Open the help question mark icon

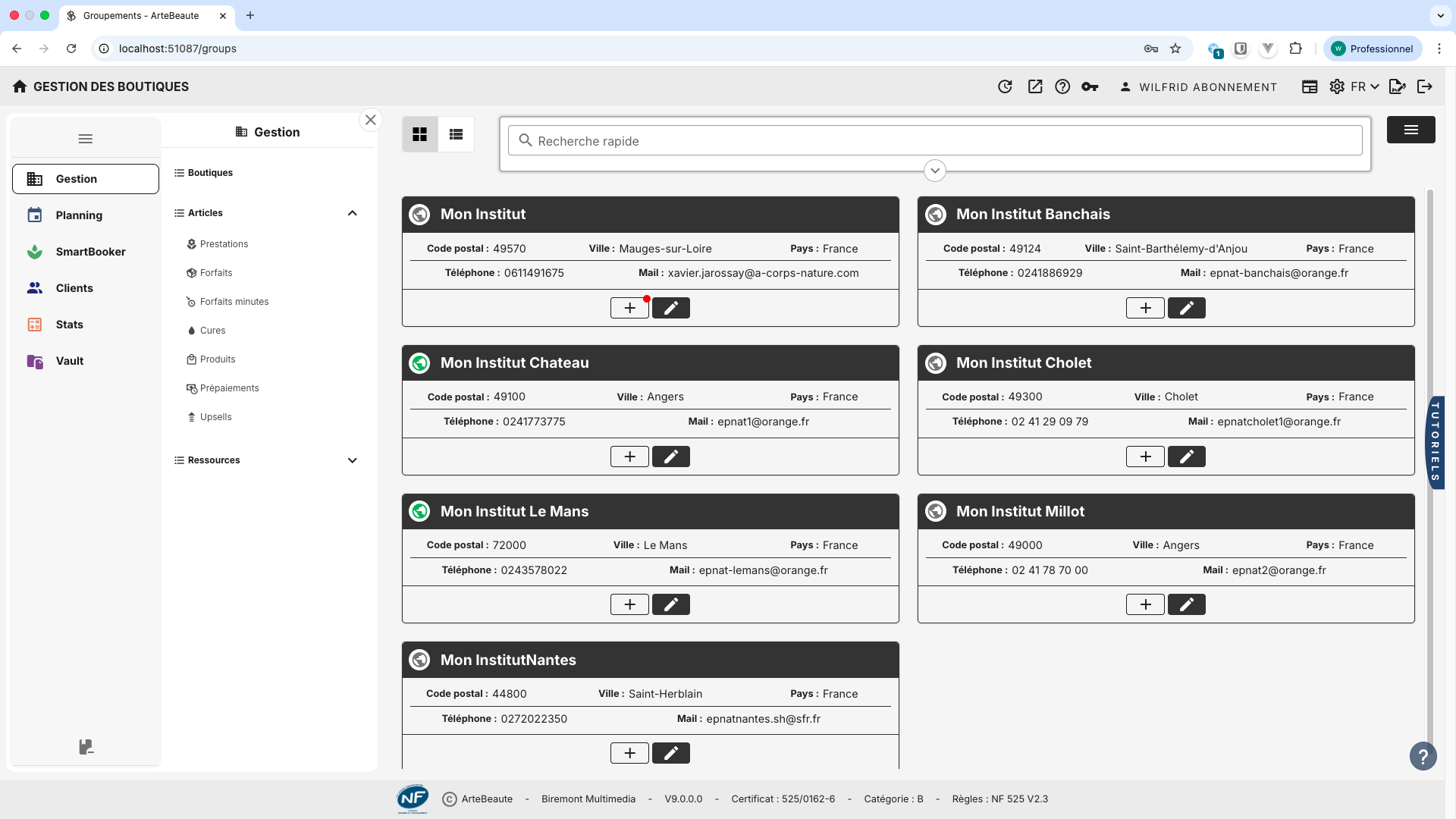(x=1062, y=86)
